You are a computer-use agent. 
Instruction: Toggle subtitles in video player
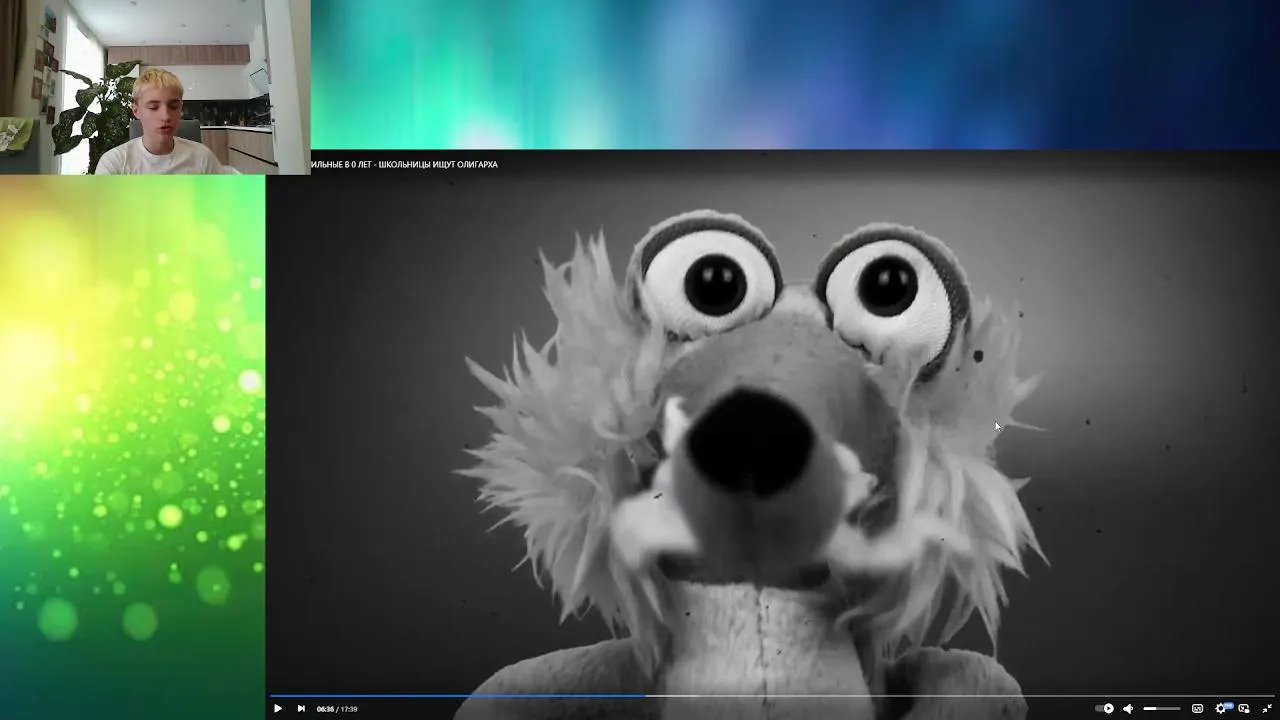click(x=1197, y=708)
